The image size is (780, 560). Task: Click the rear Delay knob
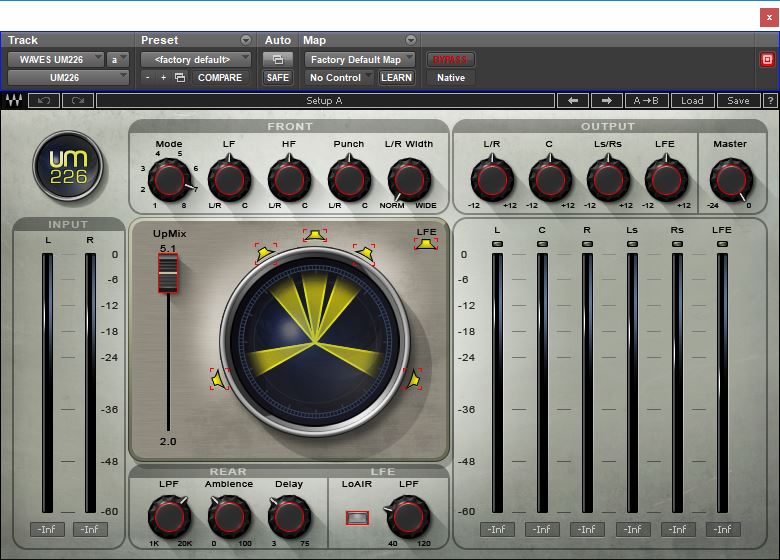click(289, 517)
